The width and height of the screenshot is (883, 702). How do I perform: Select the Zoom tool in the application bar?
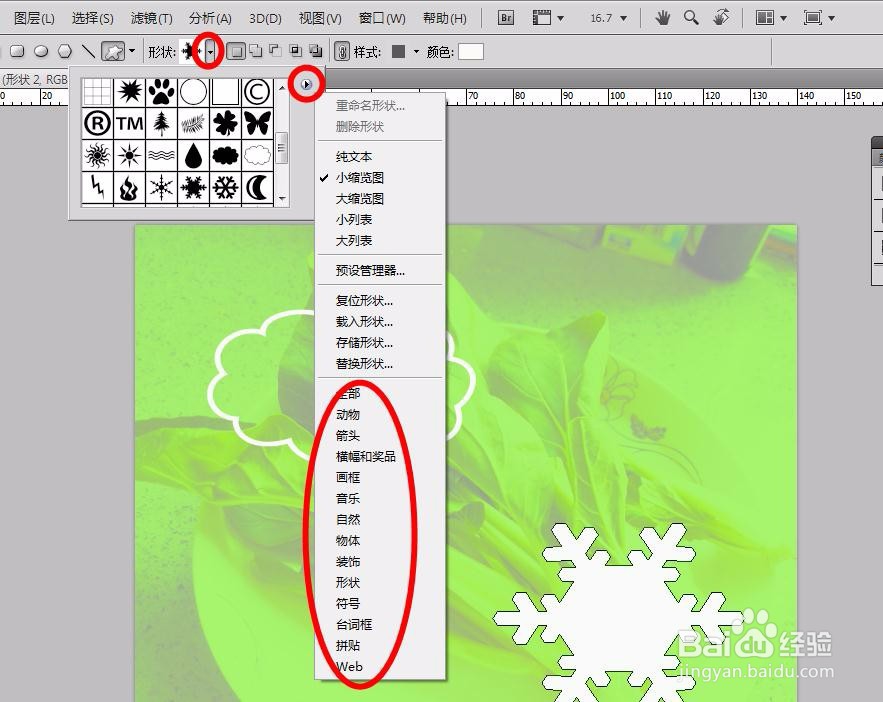[x=688, y=17]
